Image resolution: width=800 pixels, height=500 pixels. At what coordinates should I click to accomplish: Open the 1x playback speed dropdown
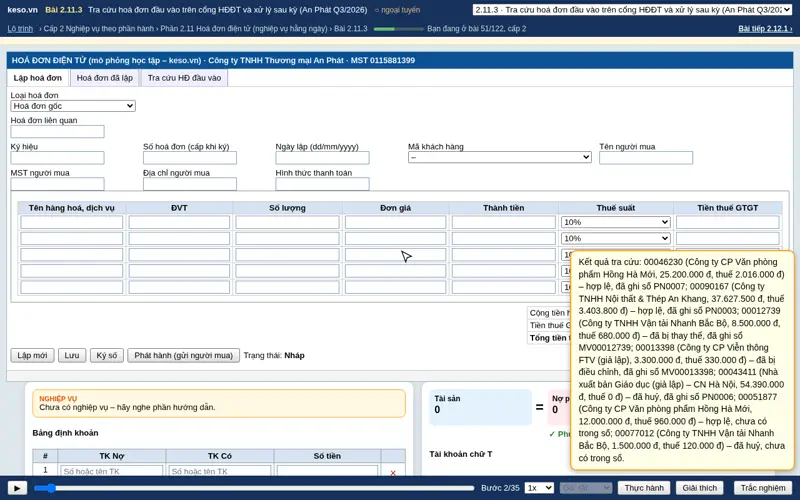(539, 488)
